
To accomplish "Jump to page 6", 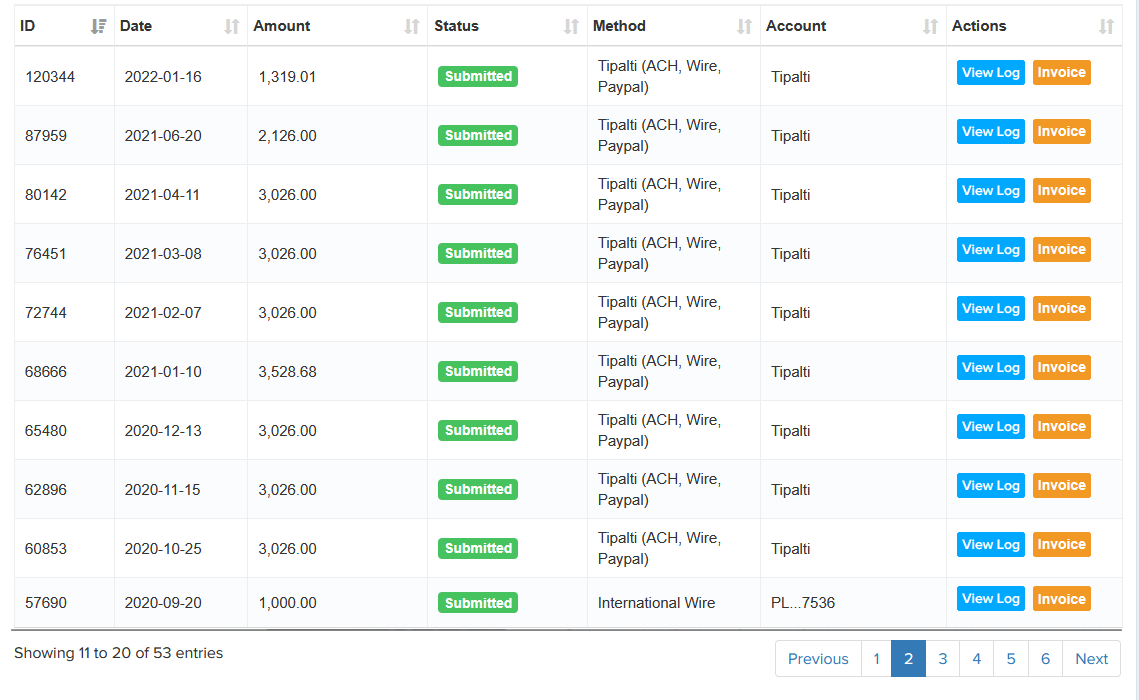I will click(1045, 659).
